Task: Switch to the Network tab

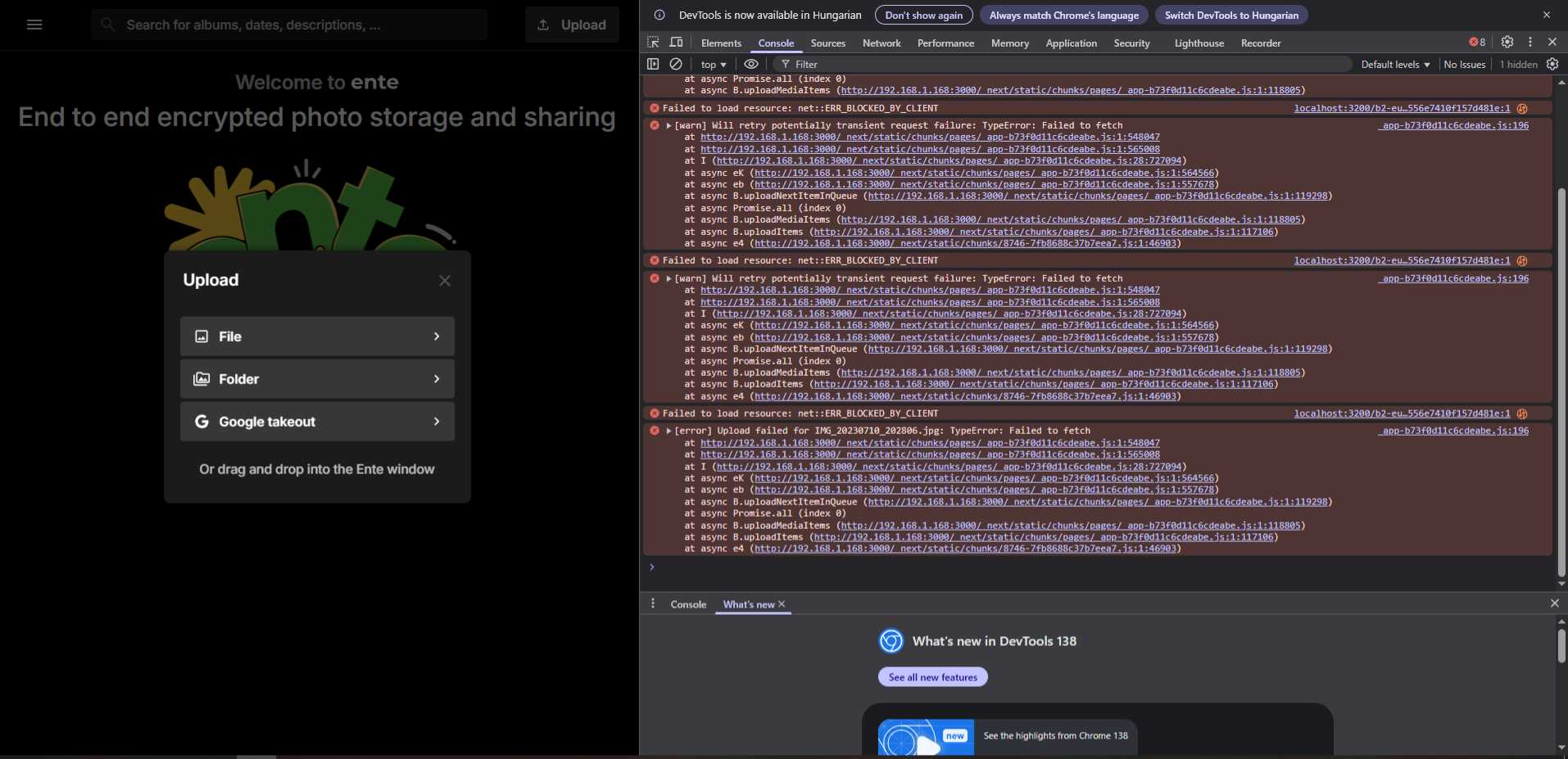Action: (881, 43)
